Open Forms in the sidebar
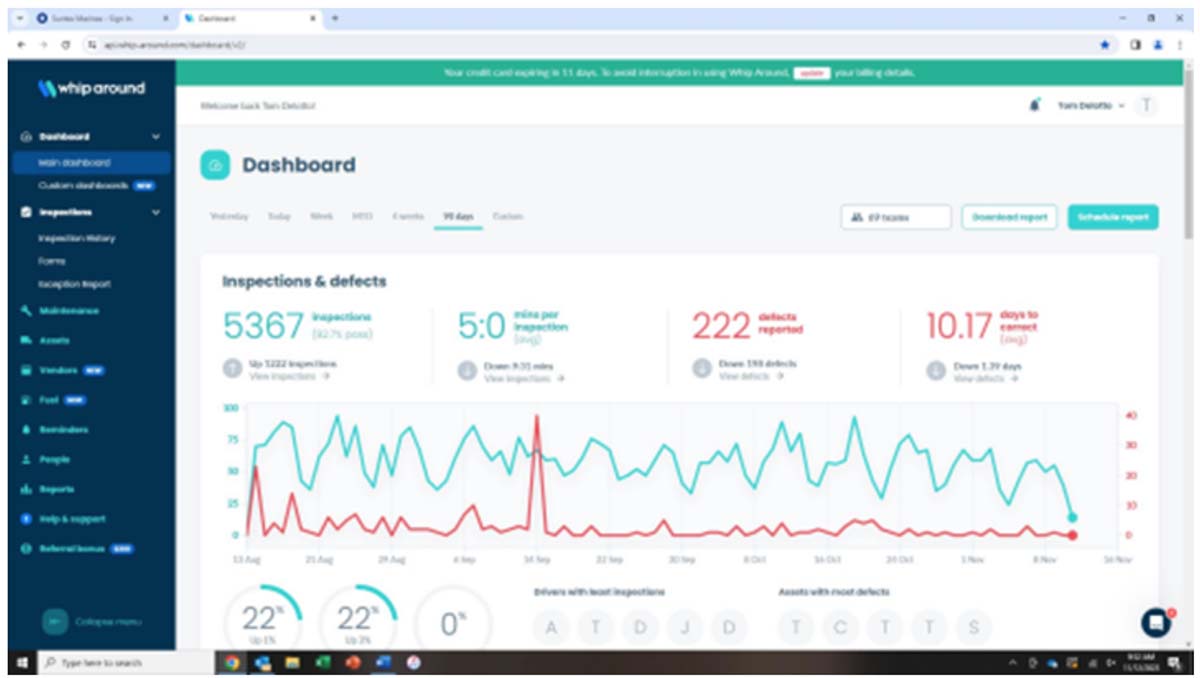Image resolution: width=1200 pixels, height=678 pixels. pos(51,261)
